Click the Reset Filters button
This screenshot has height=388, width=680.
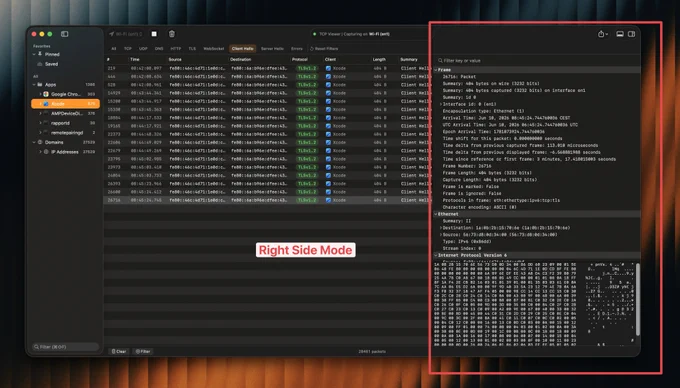[x=324, y=49]
